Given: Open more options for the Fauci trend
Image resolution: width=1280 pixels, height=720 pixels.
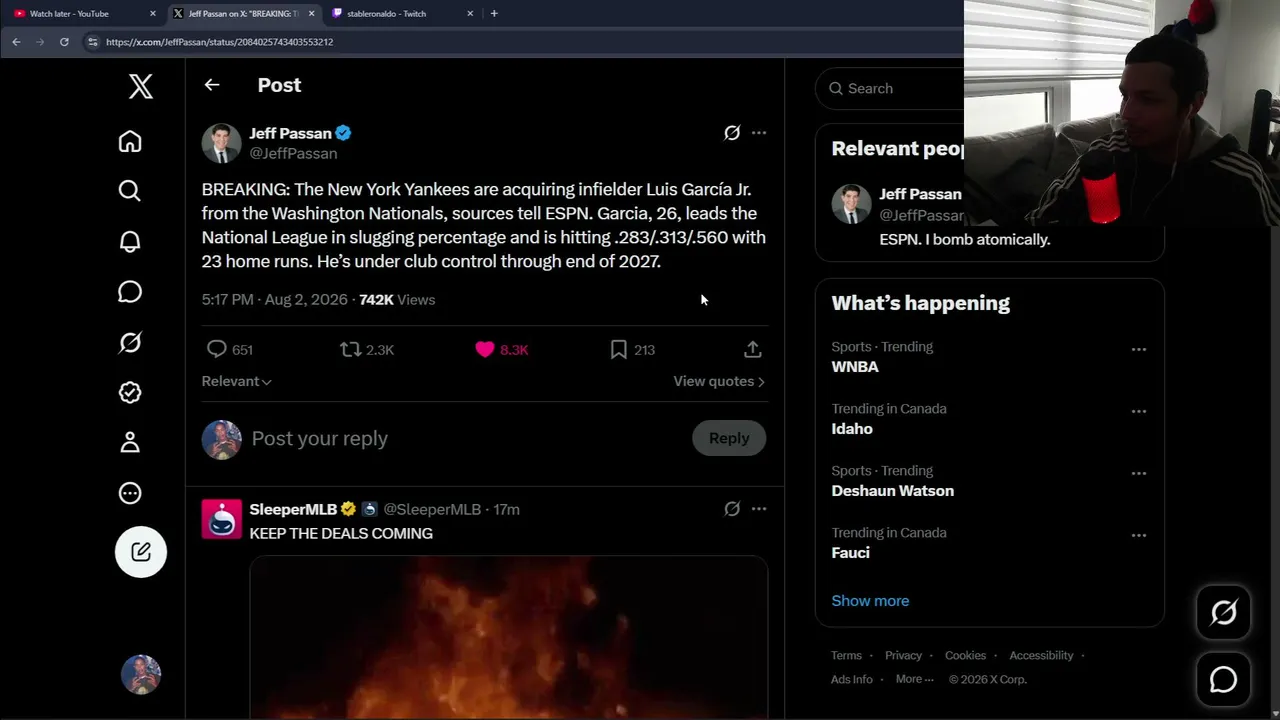Looking at the screenshot, I should (x=1139, y=536).
